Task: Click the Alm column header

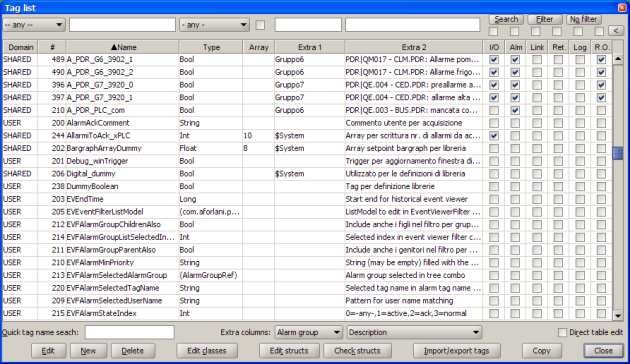Action: click(515, 47)
